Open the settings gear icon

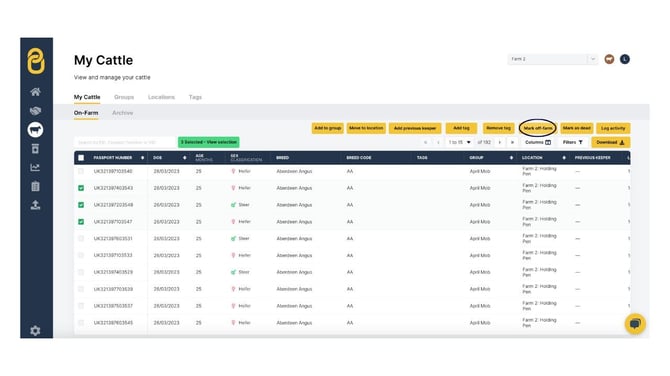pyautogui.click(x=35, y=331)
